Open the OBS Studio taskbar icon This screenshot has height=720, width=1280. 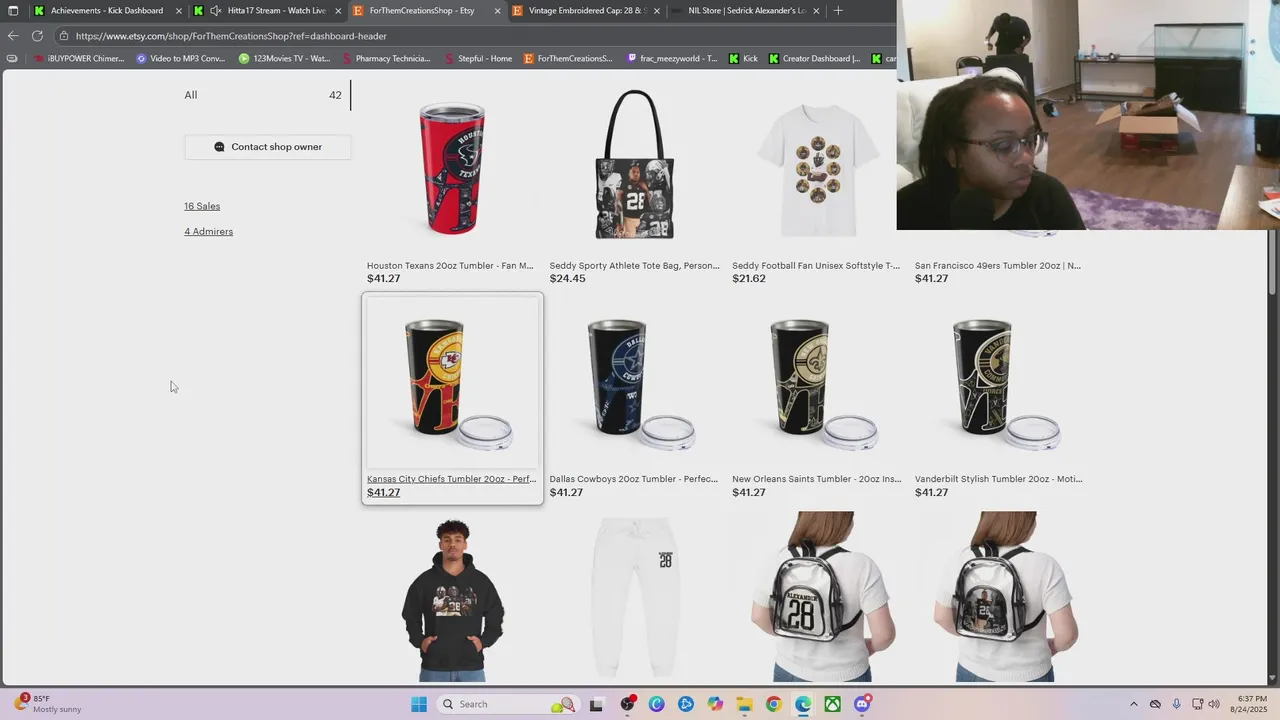(627, 704)
